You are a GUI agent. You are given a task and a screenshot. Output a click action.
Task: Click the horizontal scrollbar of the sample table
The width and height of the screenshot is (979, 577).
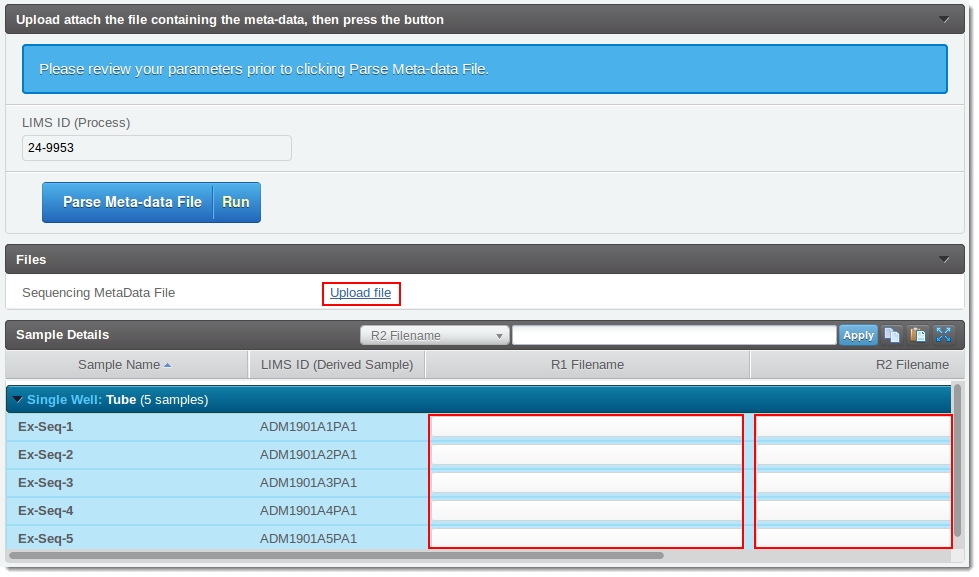(335, 555)
